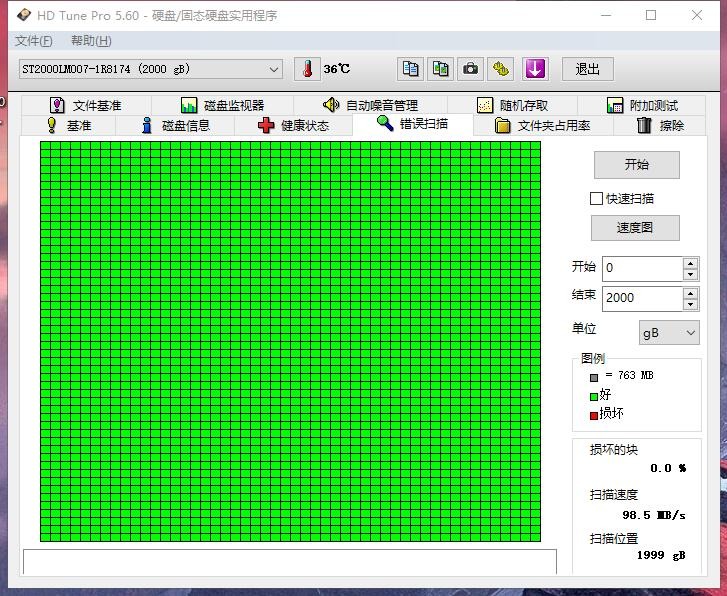The image size is (727, 596).
Task: Click the 结束 value input field
Action: [642, 298]
